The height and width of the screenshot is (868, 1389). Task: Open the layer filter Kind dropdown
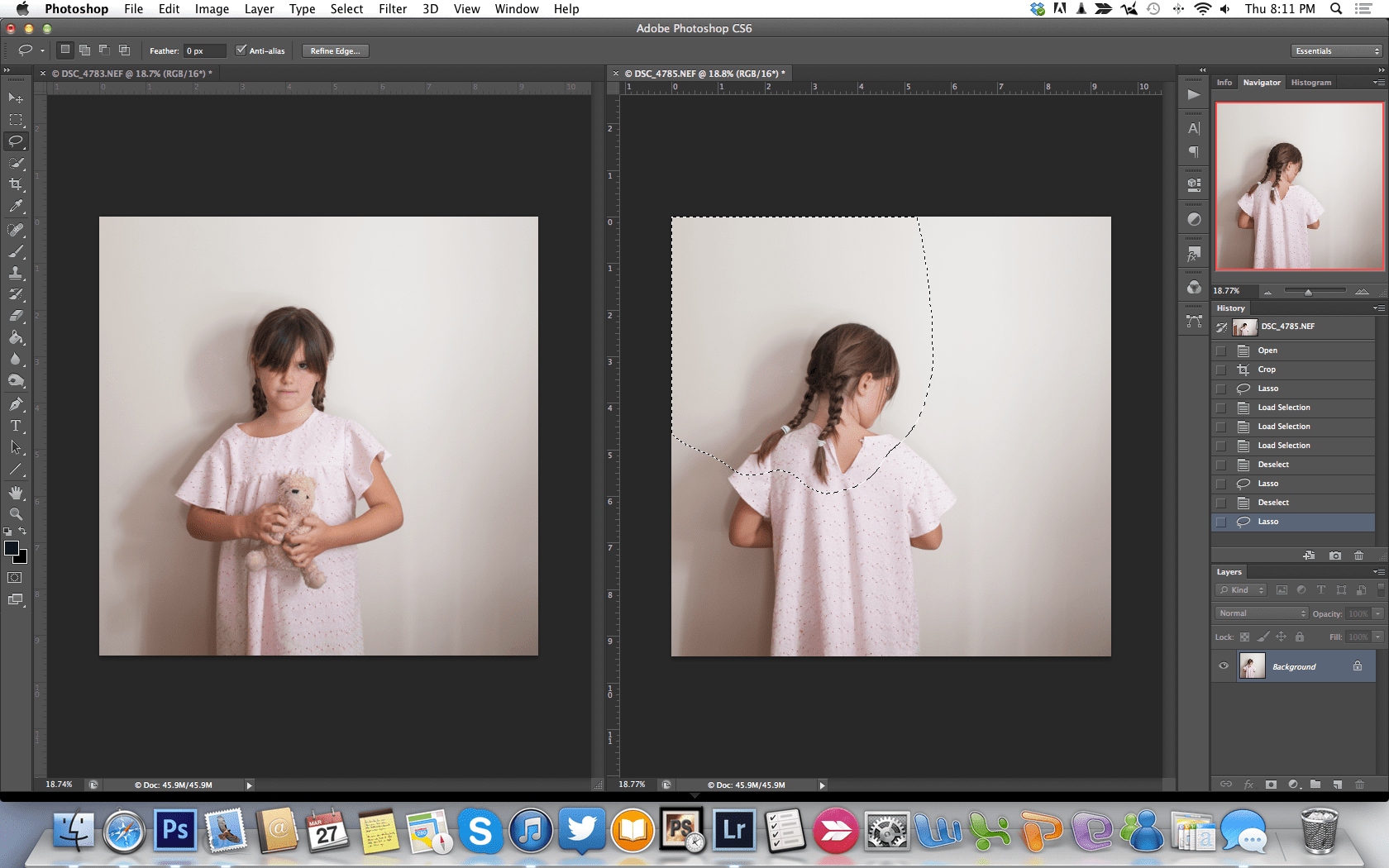[1241, 590]
